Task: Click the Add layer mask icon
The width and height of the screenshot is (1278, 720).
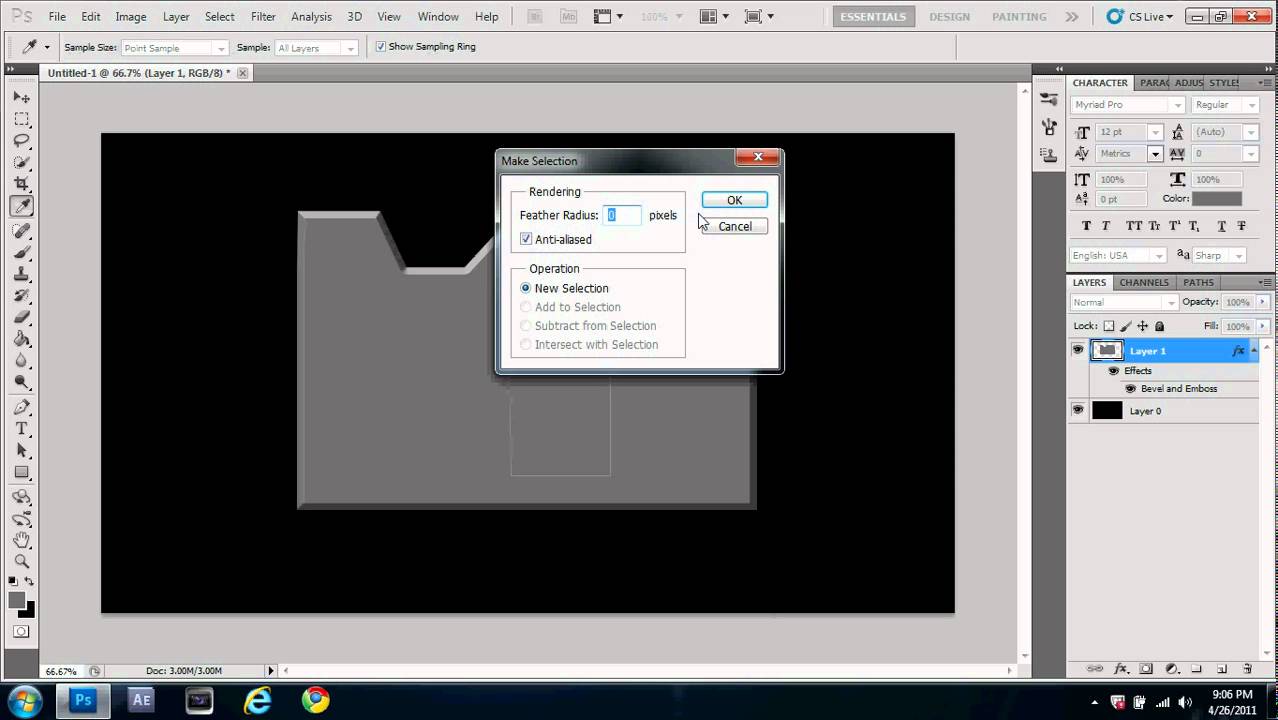Action: point(1146,669)
